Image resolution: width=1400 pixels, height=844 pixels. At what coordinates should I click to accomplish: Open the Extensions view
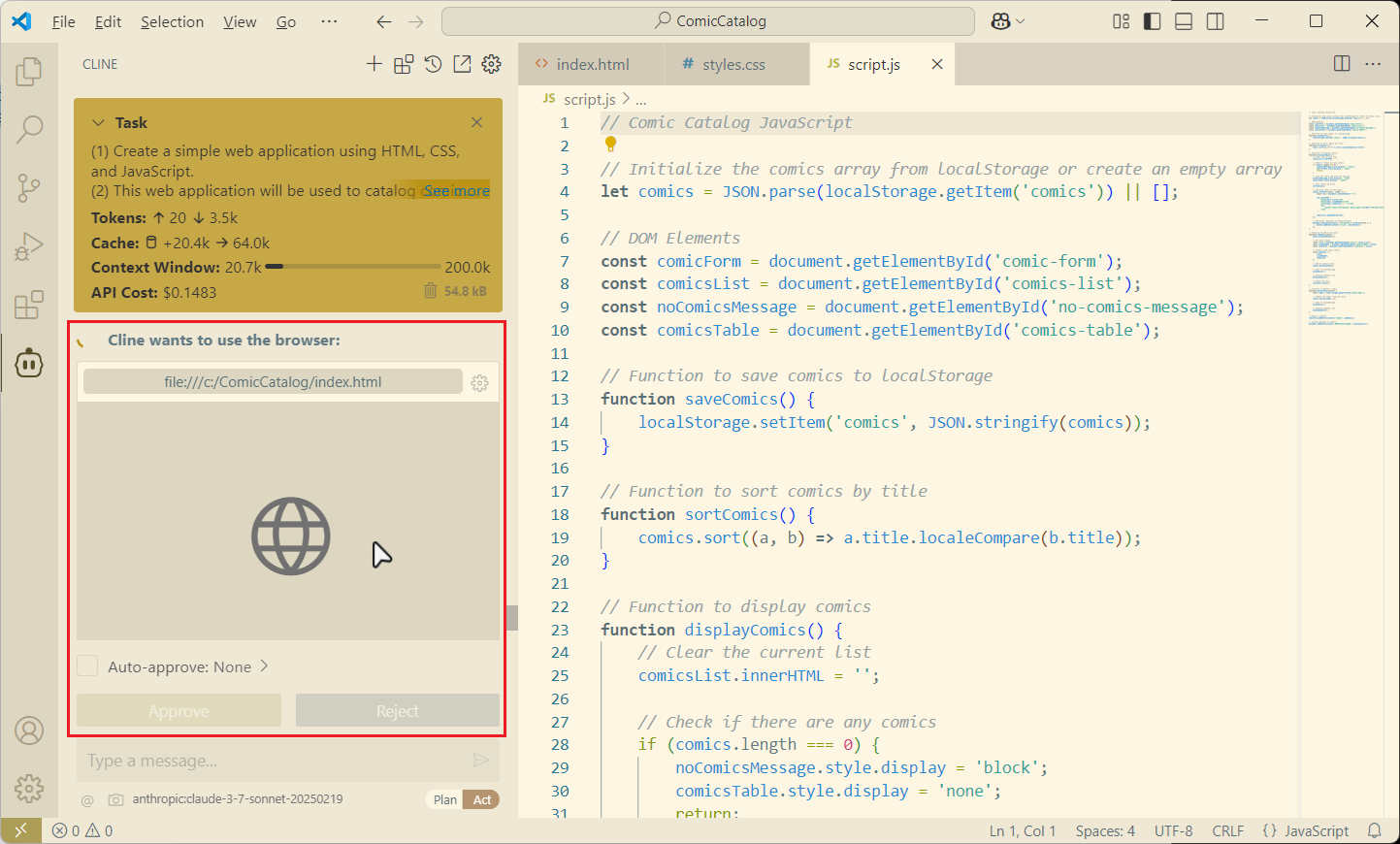(29, 305)
